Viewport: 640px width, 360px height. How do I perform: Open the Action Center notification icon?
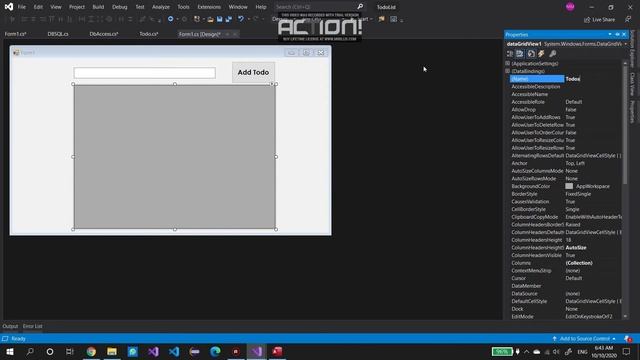coord(627,351)
